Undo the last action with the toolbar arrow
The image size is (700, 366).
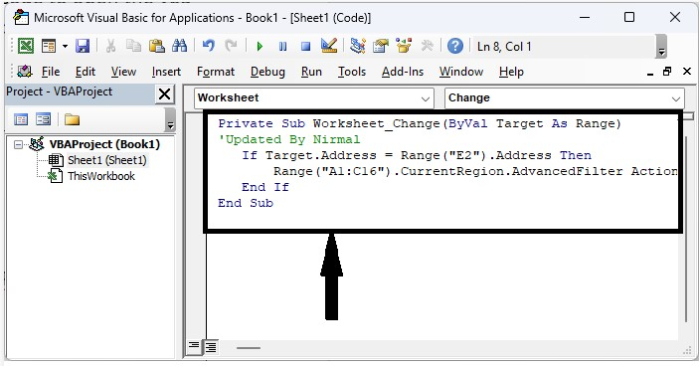[x=208, y=46]
